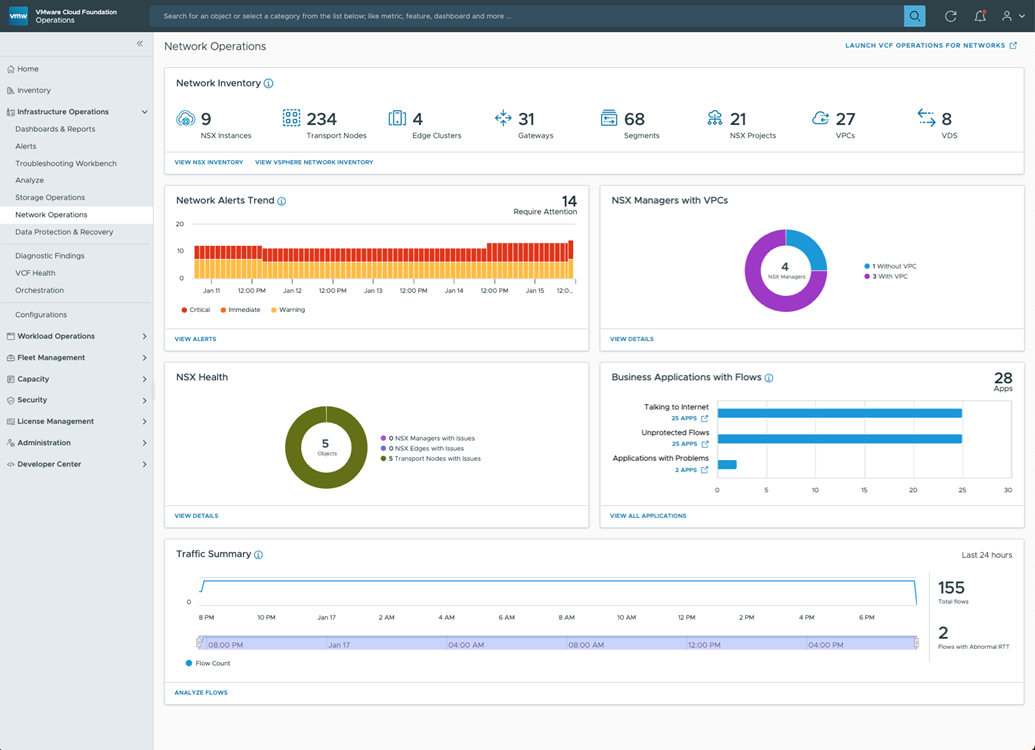Click the blue search magnifier button

(x=914, y=16)
